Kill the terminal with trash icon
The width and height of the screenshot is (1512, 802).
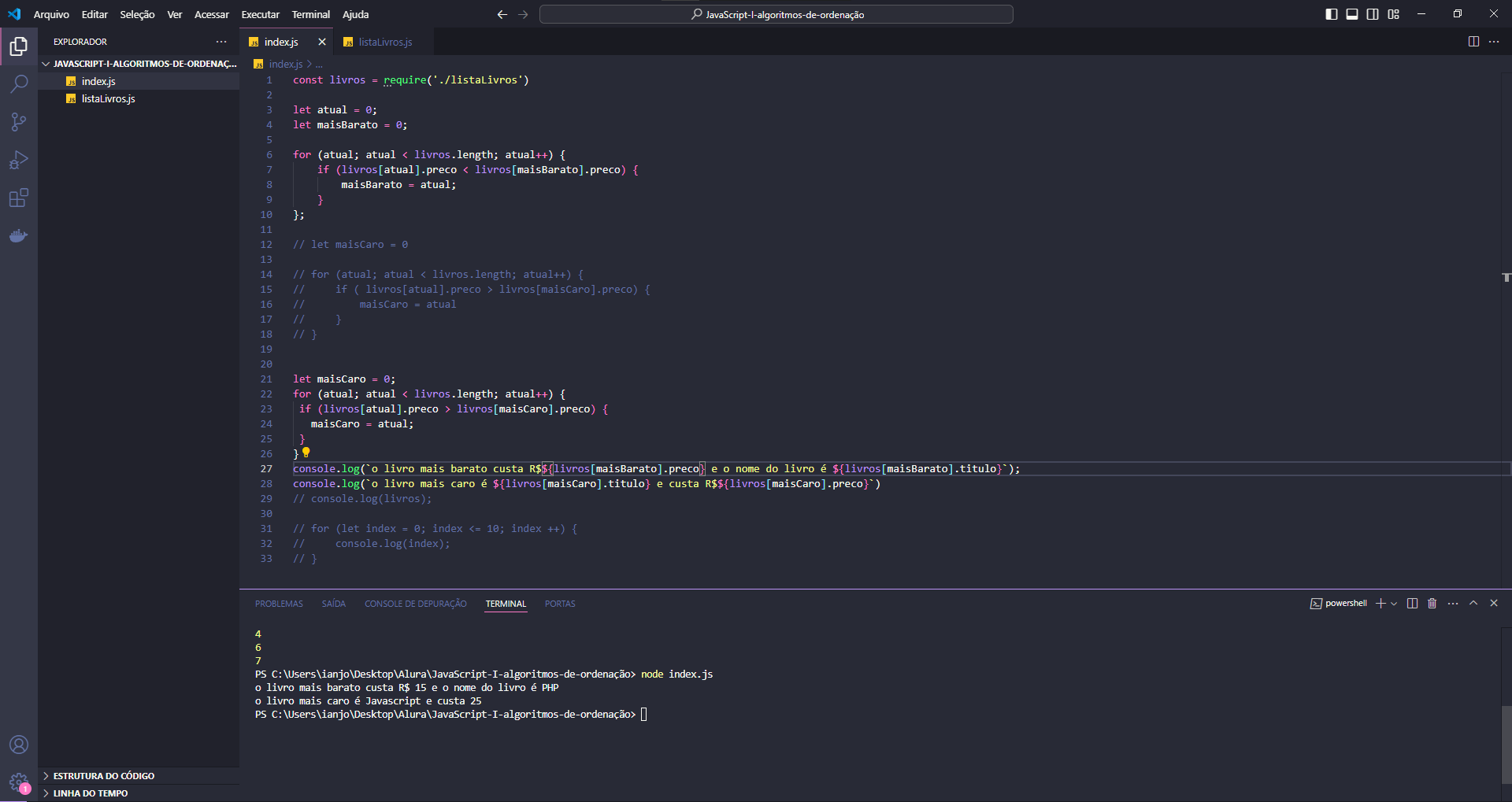pos(1432,604)
